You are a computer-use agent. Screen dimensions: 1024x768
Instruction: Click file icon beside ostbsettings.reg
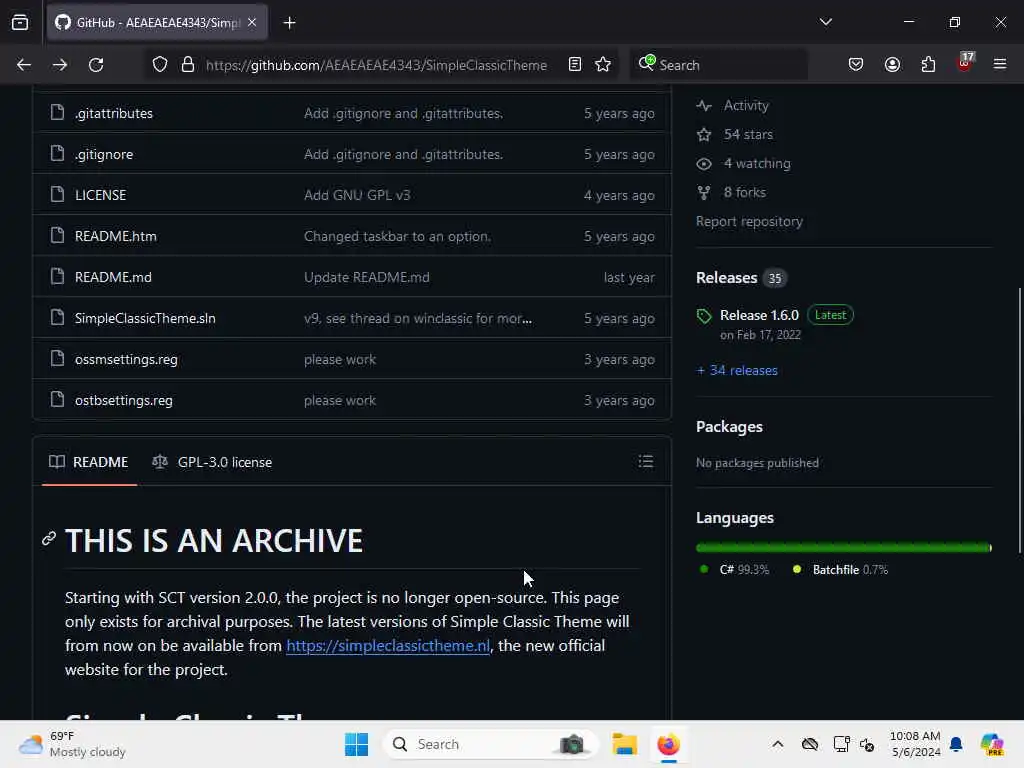[57, 400]
